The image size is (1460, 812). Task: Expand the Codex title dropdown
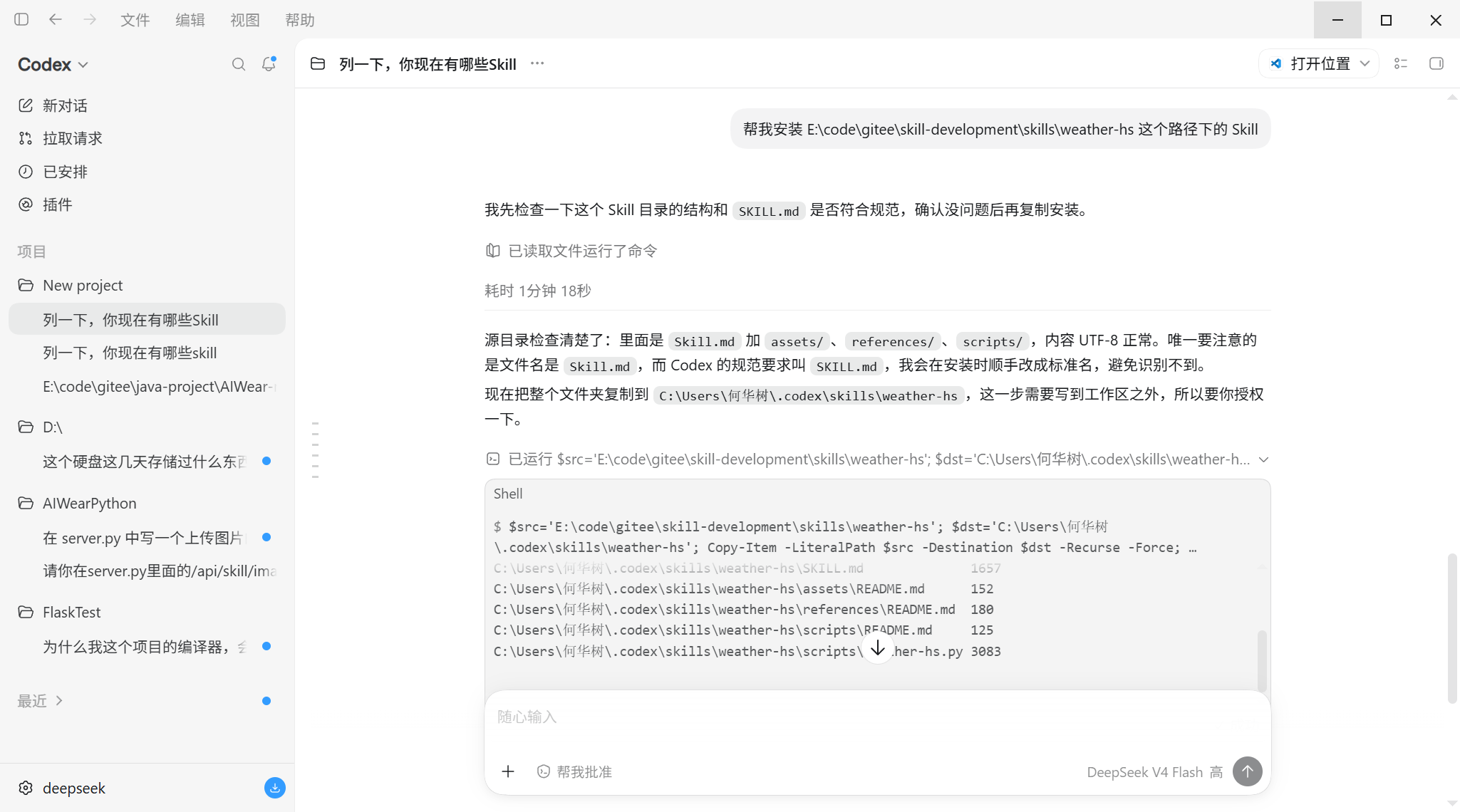(53, 64)
